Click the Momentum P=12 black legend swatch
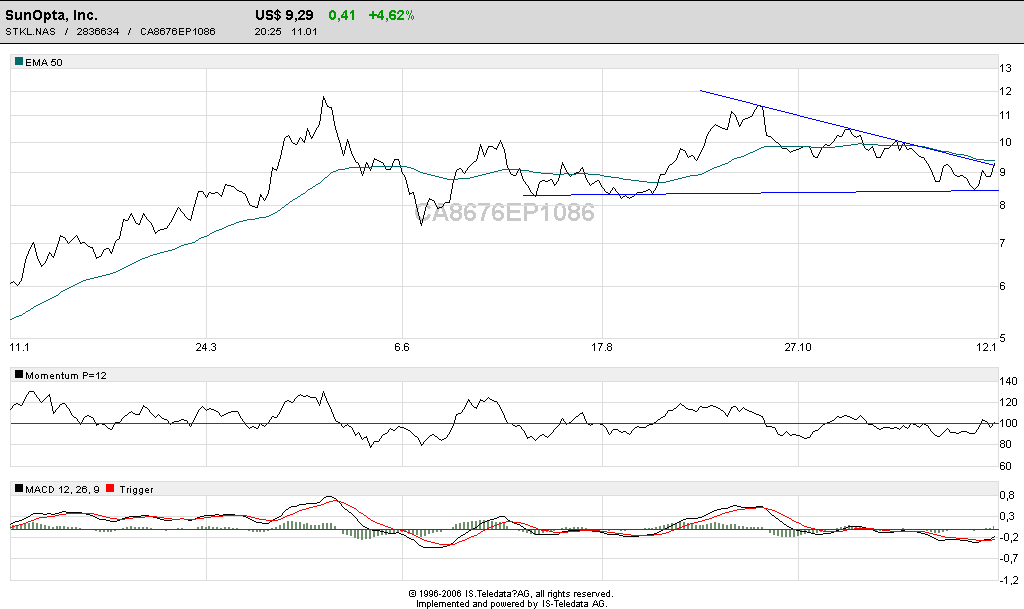 point(19,375)
